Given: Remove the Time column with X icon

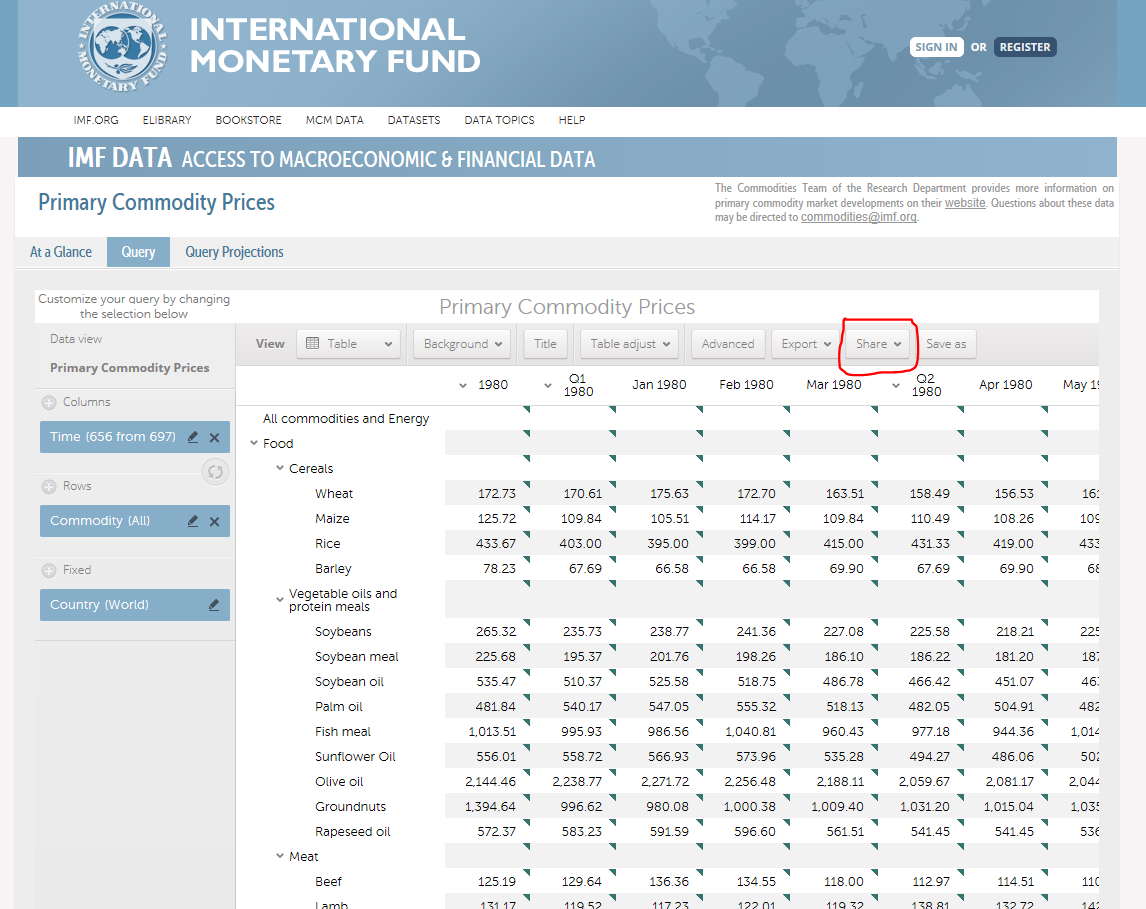Looking at the screenshot, I should click(215, 438).
